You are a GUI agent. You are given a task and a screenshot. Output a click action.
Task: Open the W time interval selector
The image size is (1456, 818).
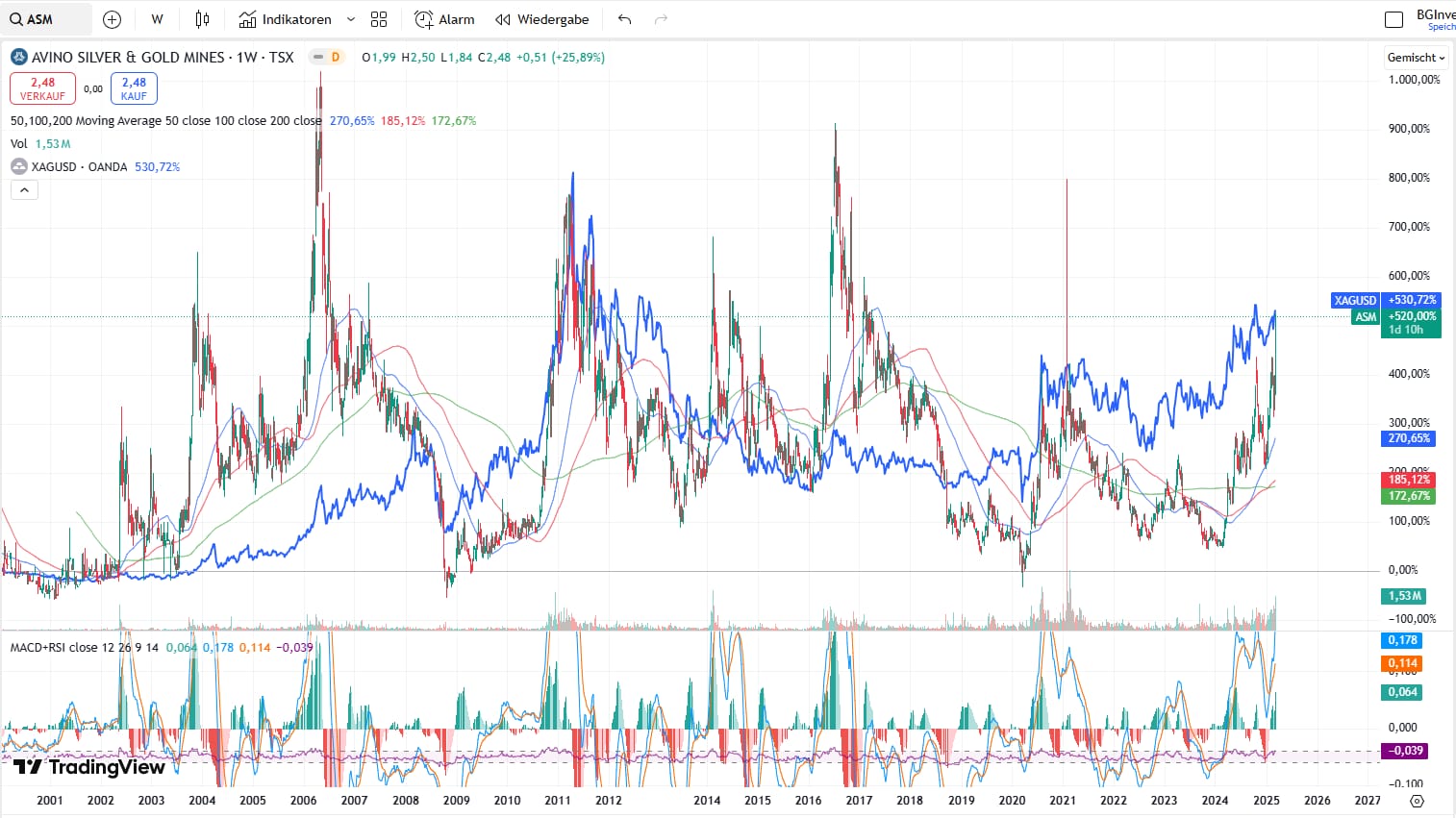coord(158,19)
